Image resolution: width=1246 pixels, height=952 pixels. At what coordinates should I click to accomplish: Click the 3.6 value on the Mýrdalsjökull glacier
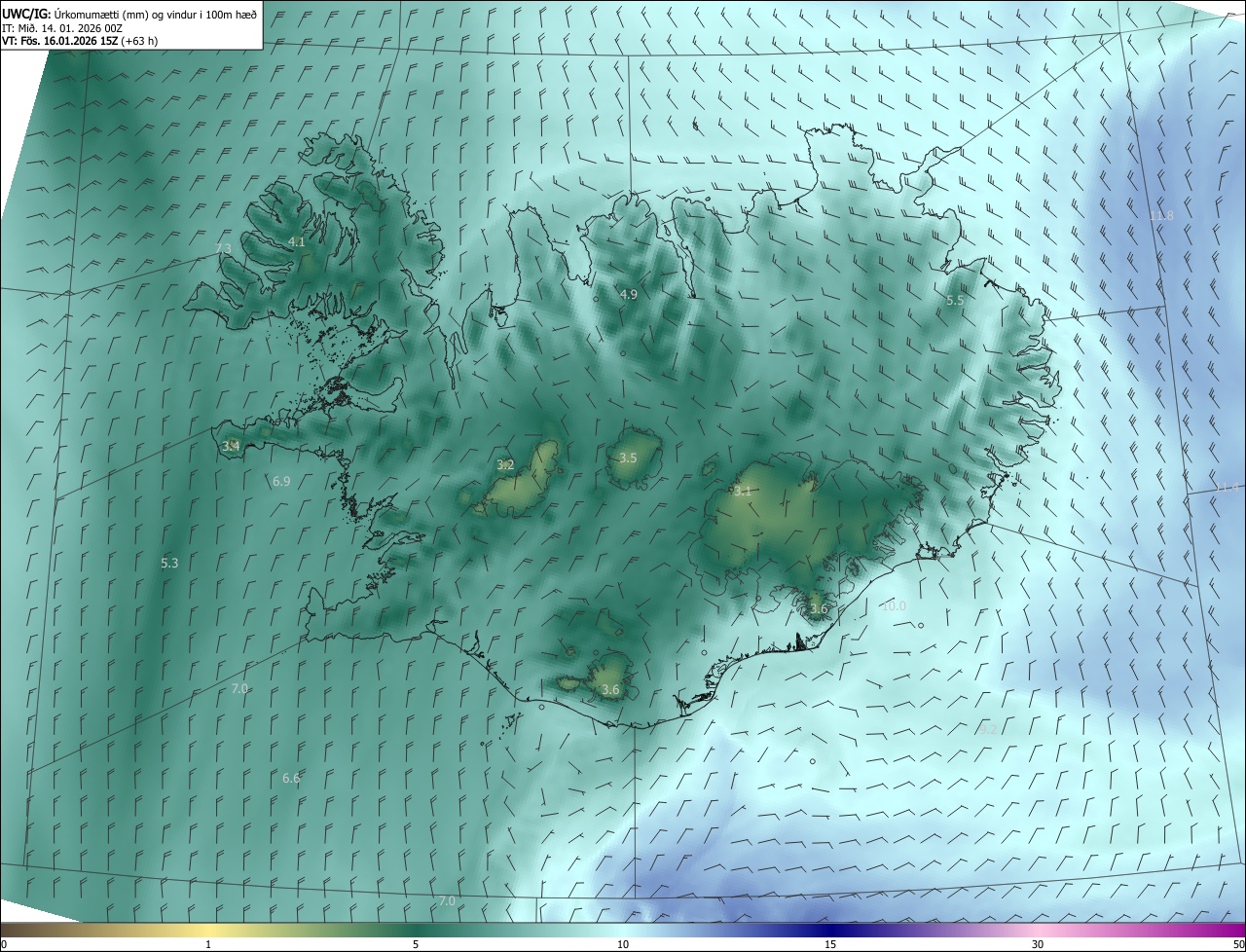tap(610, 689)
